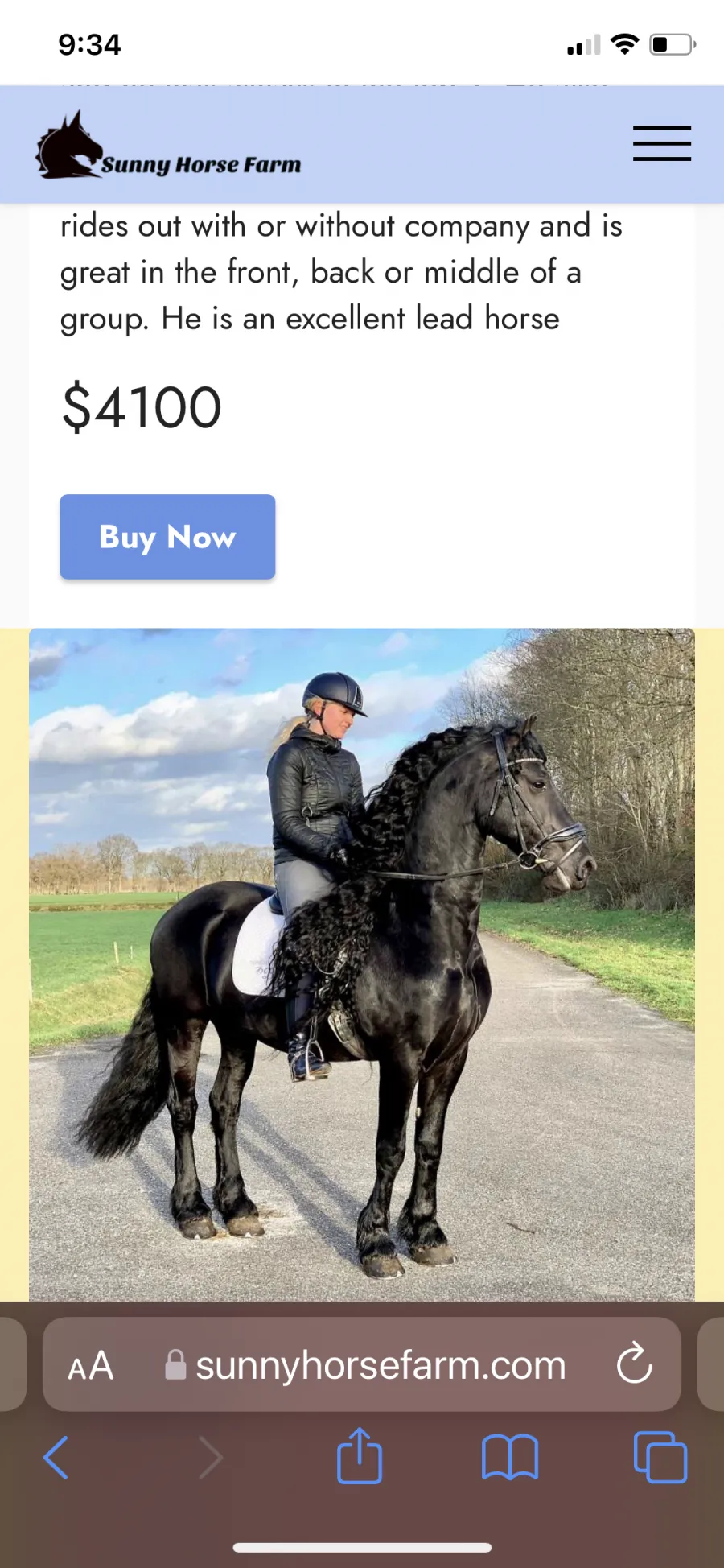The image size is (724, 1568).
Task: Tap the home indicator bar
Action: coord(362,1547)
